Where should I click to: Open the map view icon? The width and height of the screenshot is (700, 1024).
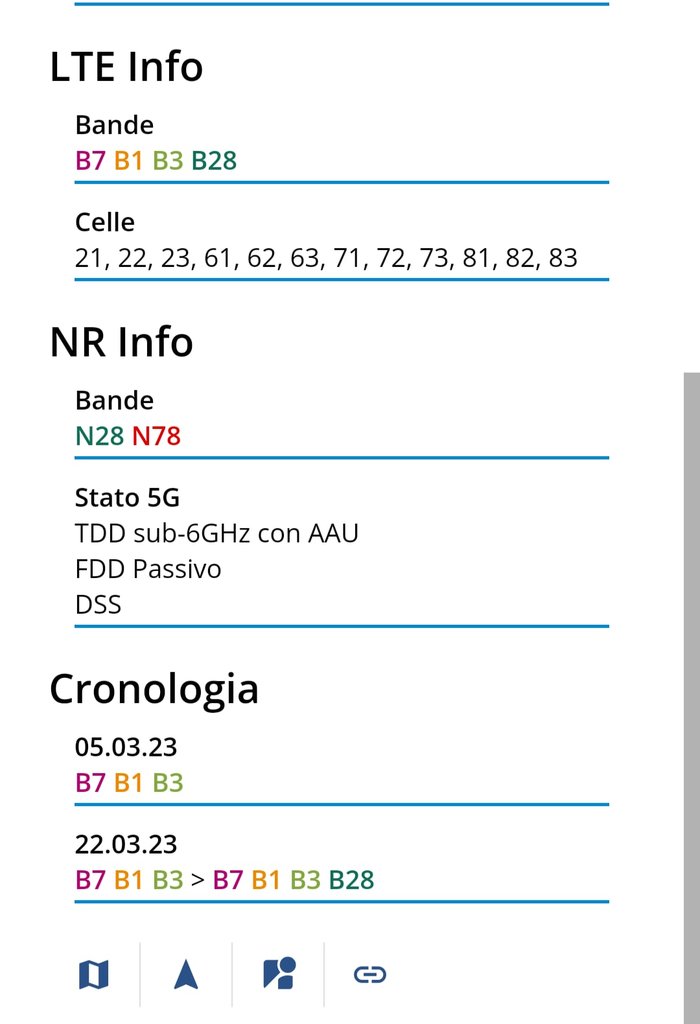(x=93, y=974)
